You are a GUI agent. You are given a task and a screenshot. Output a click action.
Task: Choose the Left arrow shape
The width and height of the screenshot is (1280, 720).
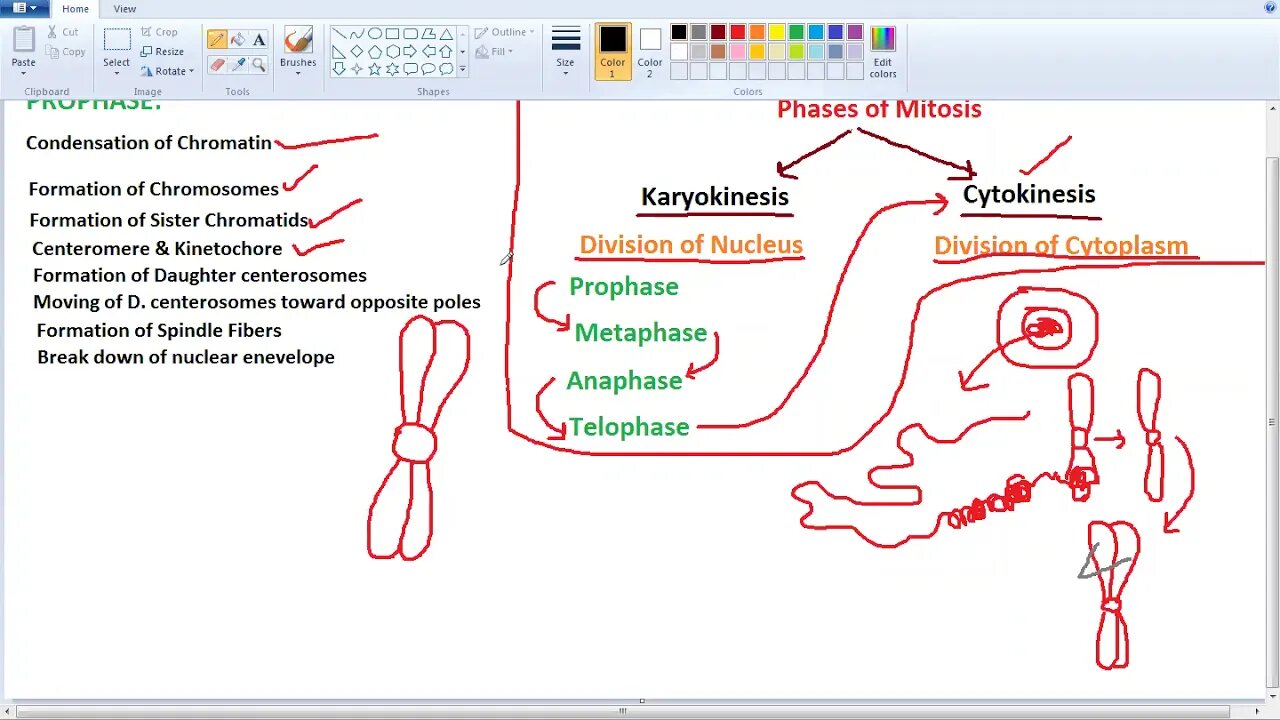428,52
